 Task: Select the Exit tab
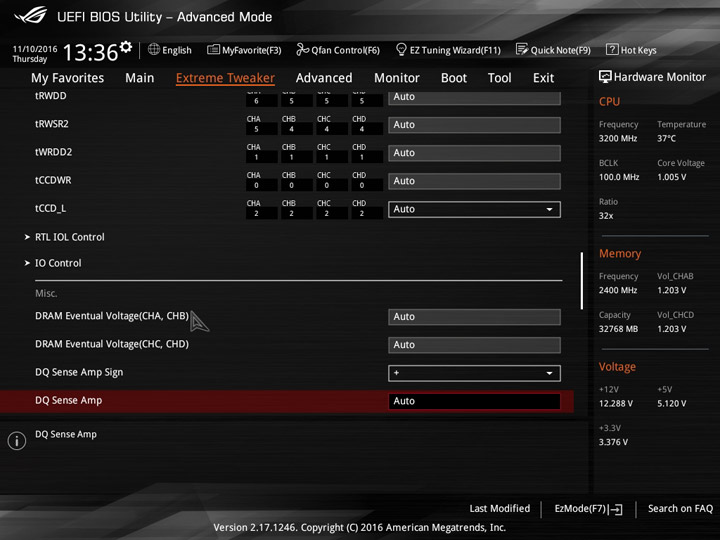point(543,78)
